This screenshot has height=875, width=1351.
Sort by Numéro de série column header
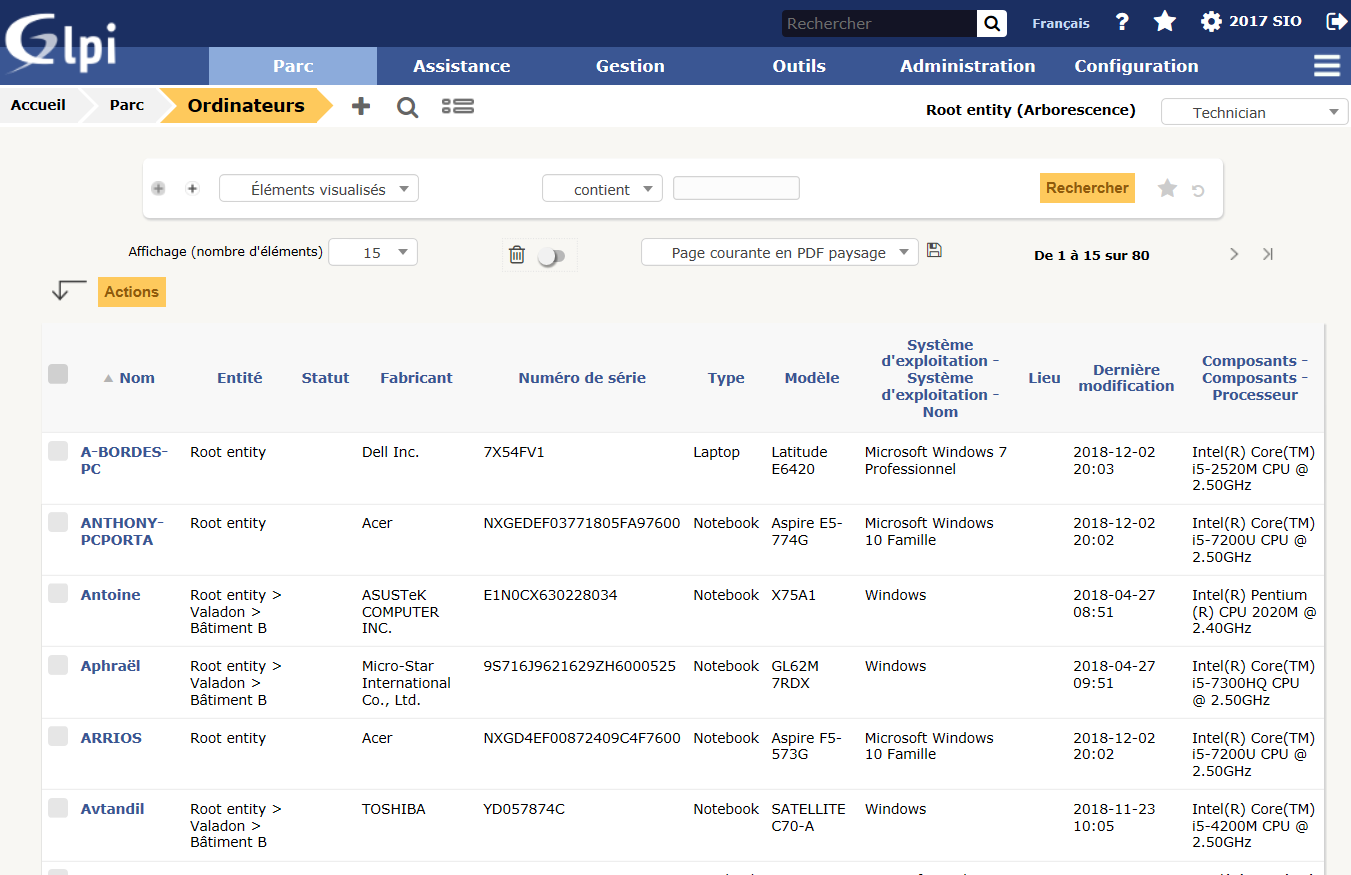coord(582,378)
